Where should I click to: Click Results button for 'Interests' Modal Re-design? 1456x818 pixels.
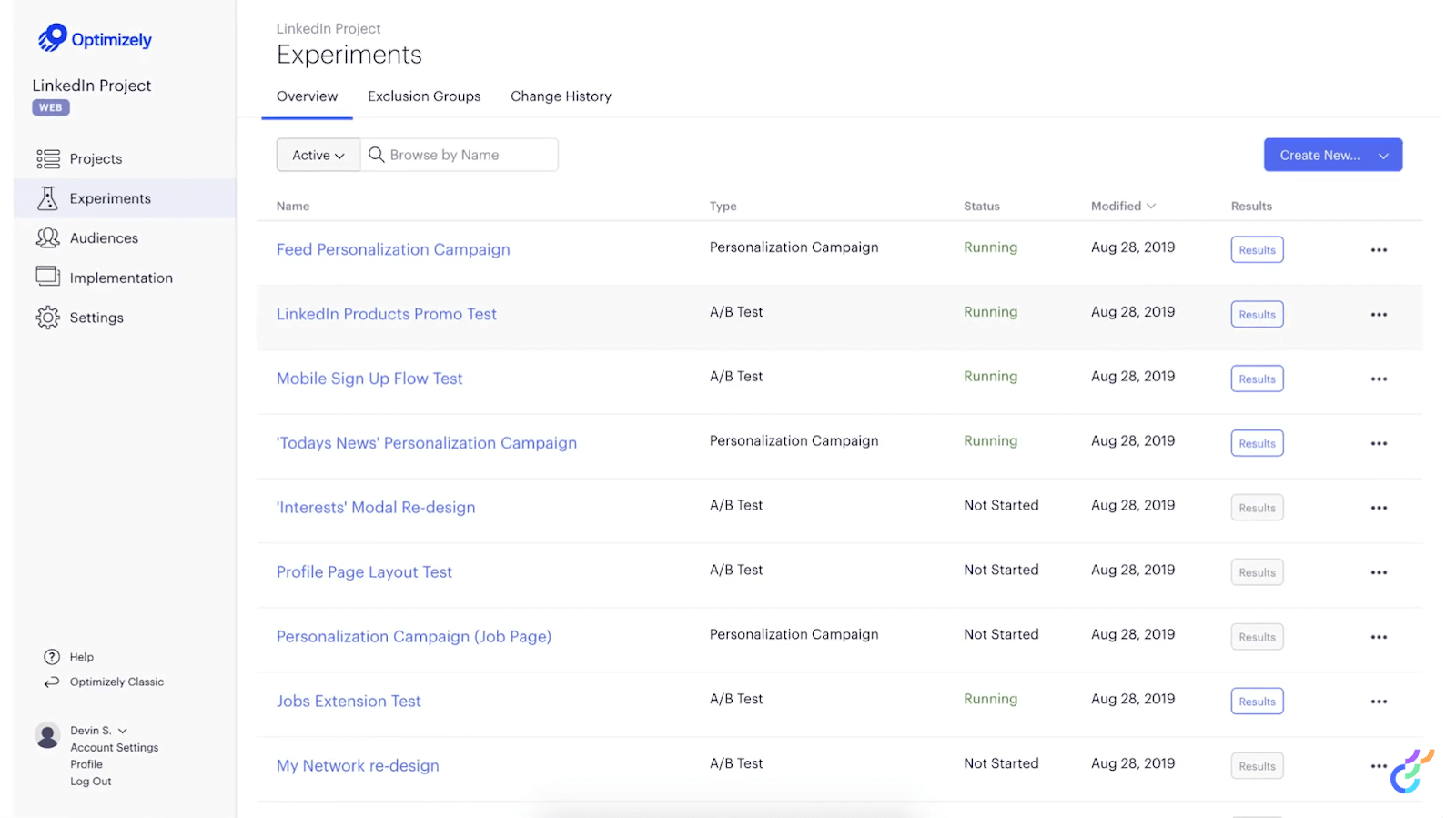click(x=1257, y=508)
